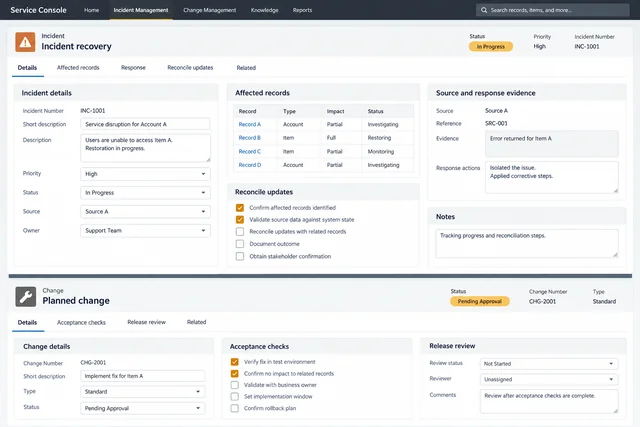The height and width of the screenshot is (427, 640).
Task: Switch to Reconcile updates tab
Action: 190,68
